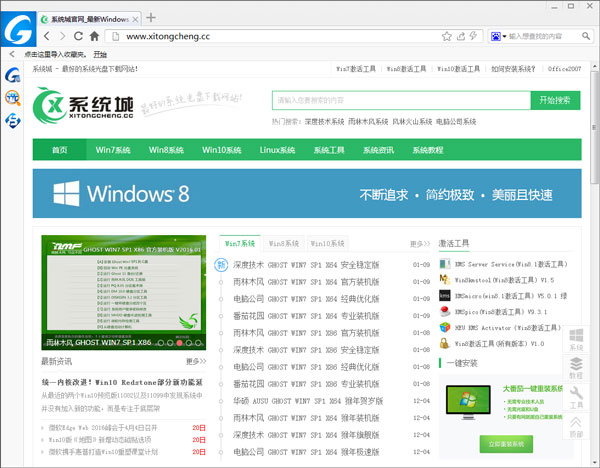Select Win10系统 in green nav bar
Screen dimensions: 600x468
tap(222, 150)
